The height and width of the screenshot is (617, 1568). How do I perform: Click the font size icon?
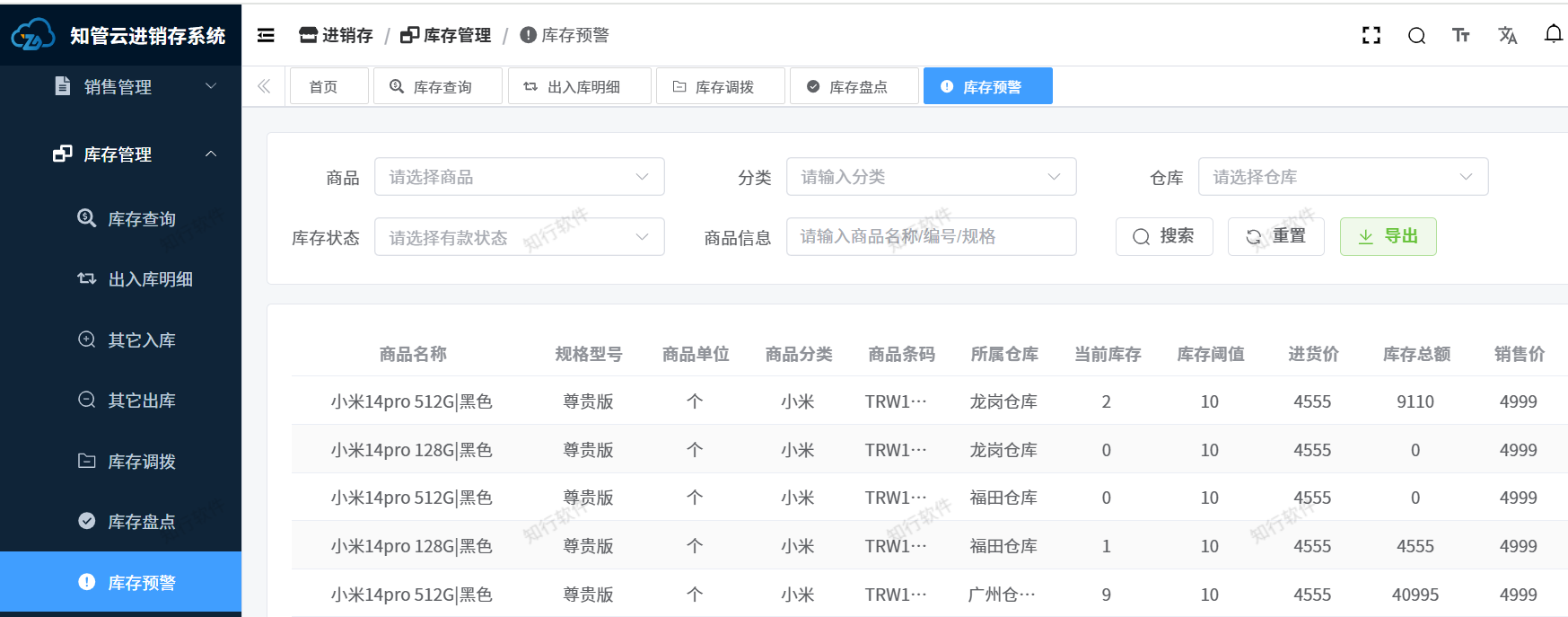coord(1461,35)
